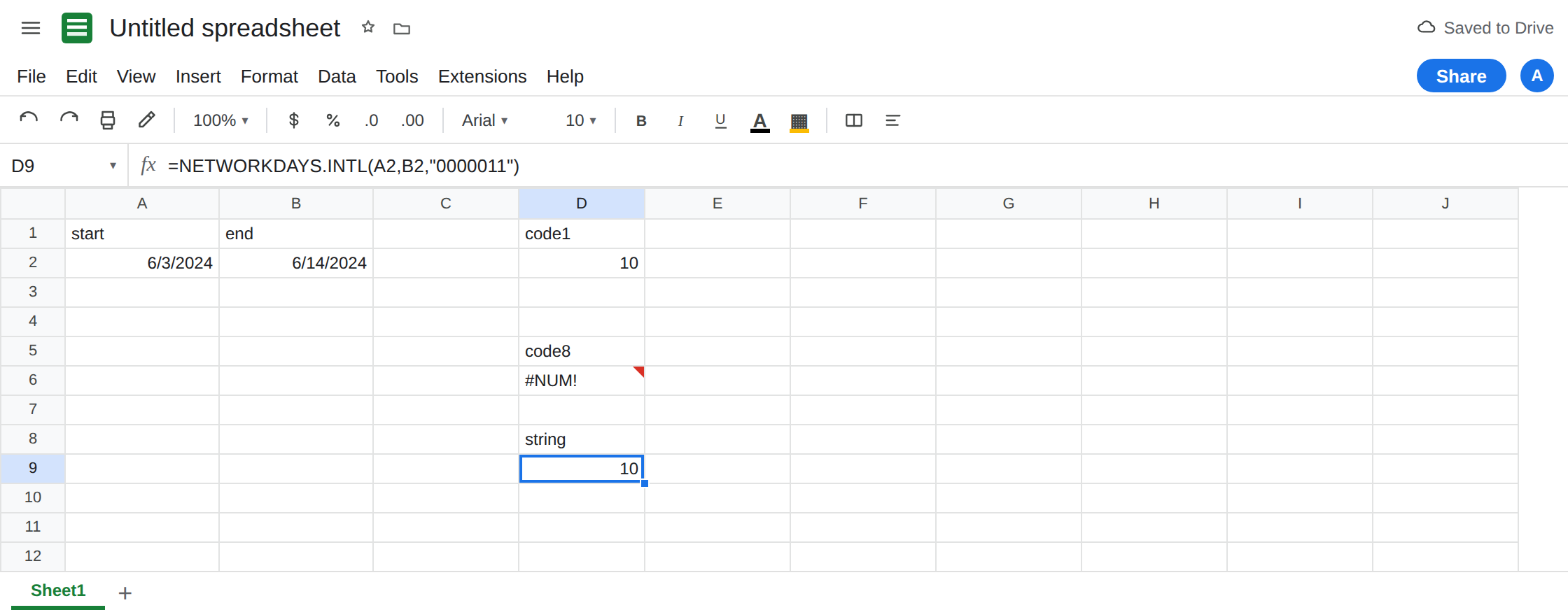1568x610 pixels.
Task: Open the Extensions menu
Action: pos(482,76)
